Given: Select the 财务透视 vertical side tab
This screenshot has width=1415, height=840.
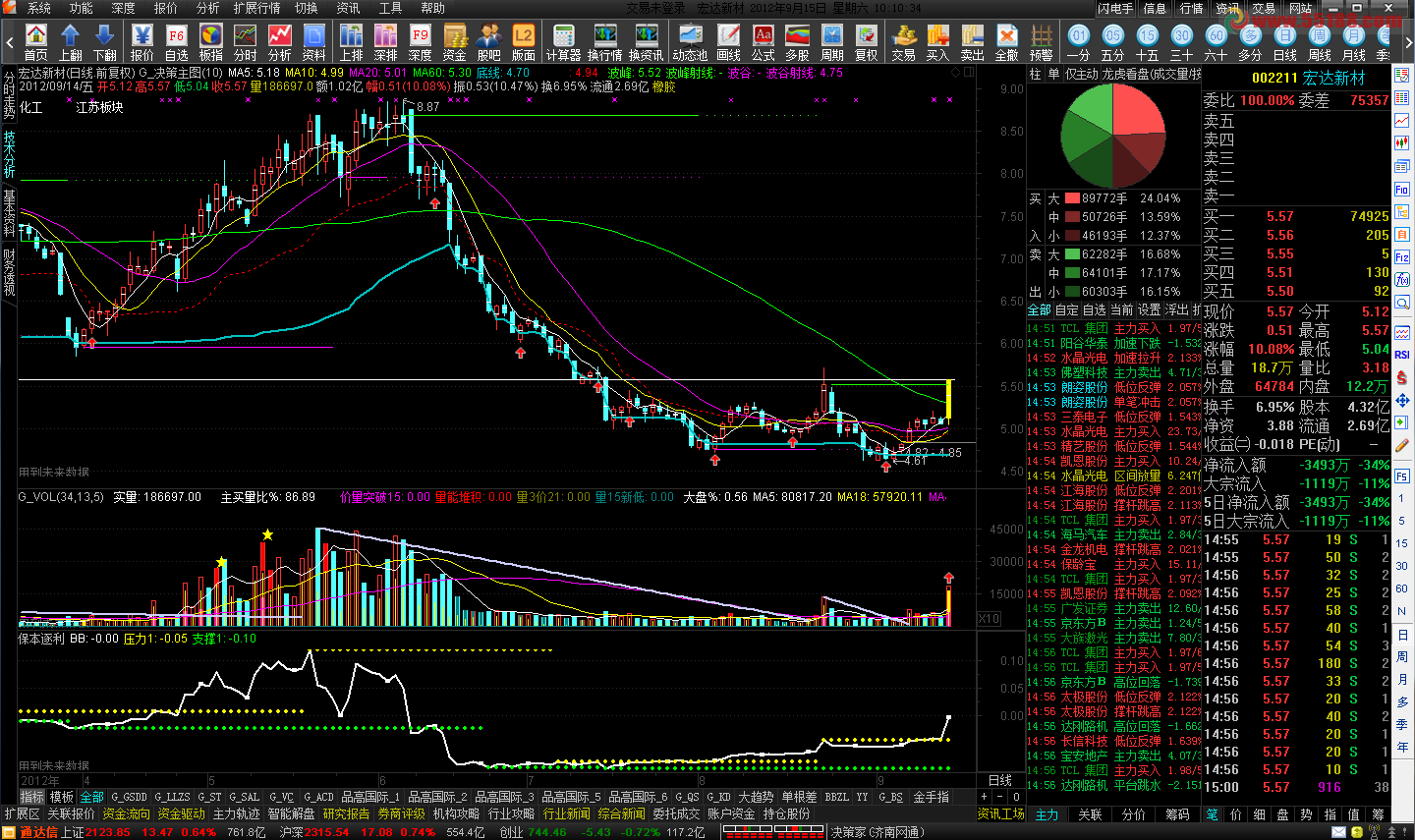Looking at the screenshot, I should coord(9,272).
